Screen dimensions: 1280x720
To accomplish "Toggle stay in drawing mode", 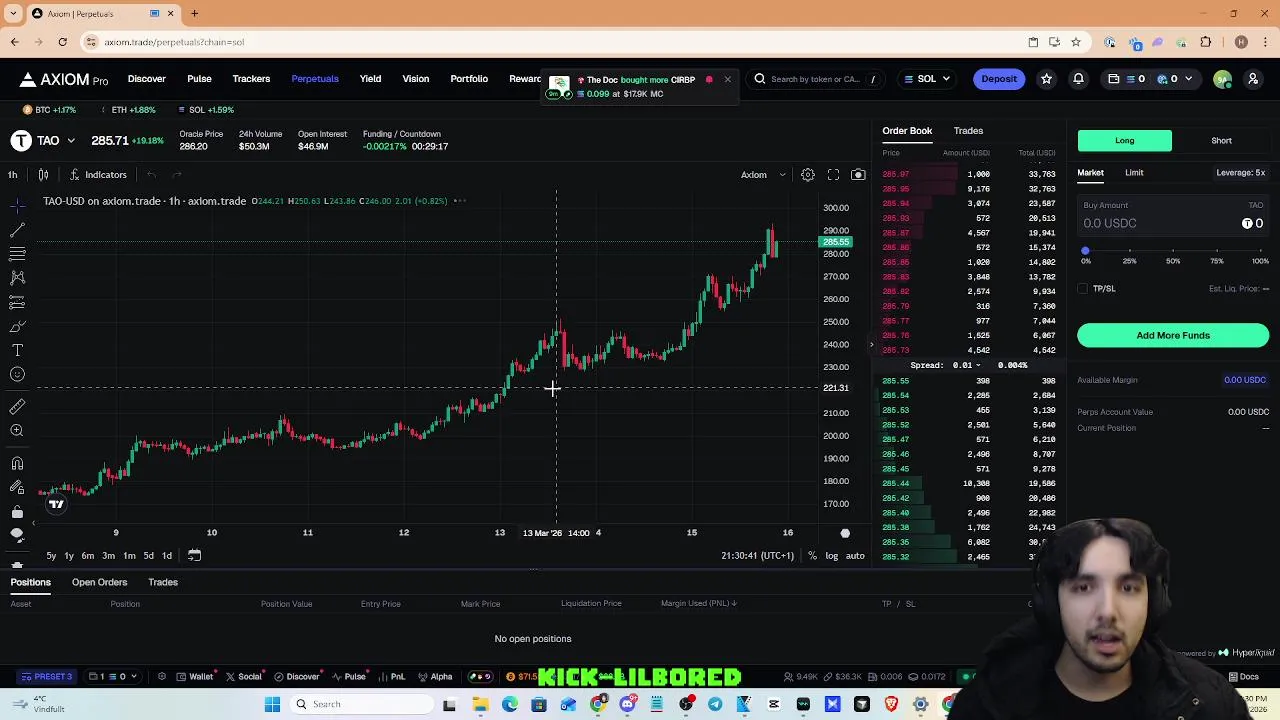I will [17, 487].
